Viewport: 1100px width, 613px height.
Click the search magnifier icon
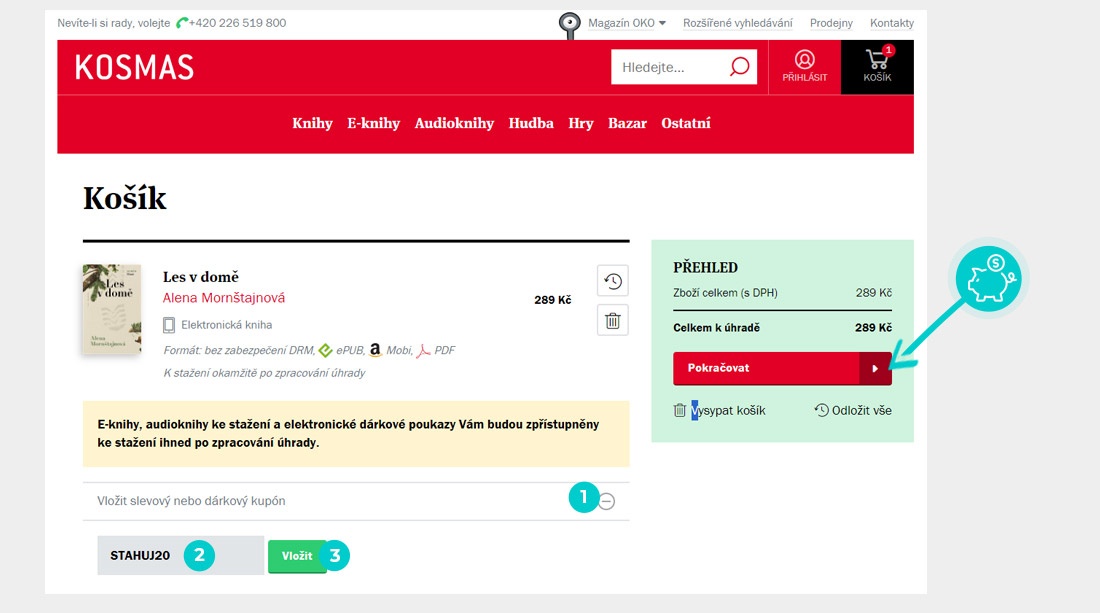coord(739,67)
